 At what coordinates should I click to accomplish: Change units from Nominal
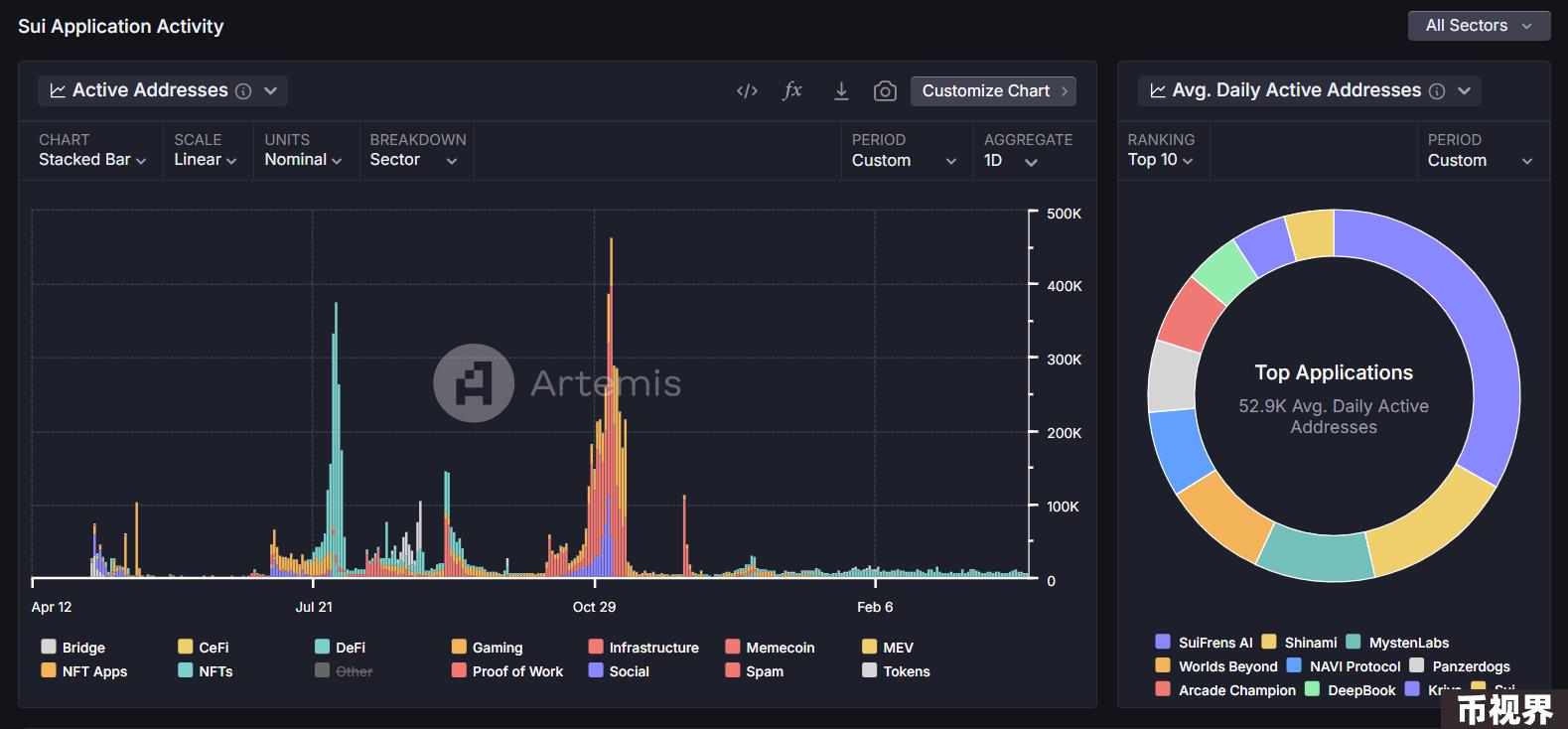[x=303, y=160]
